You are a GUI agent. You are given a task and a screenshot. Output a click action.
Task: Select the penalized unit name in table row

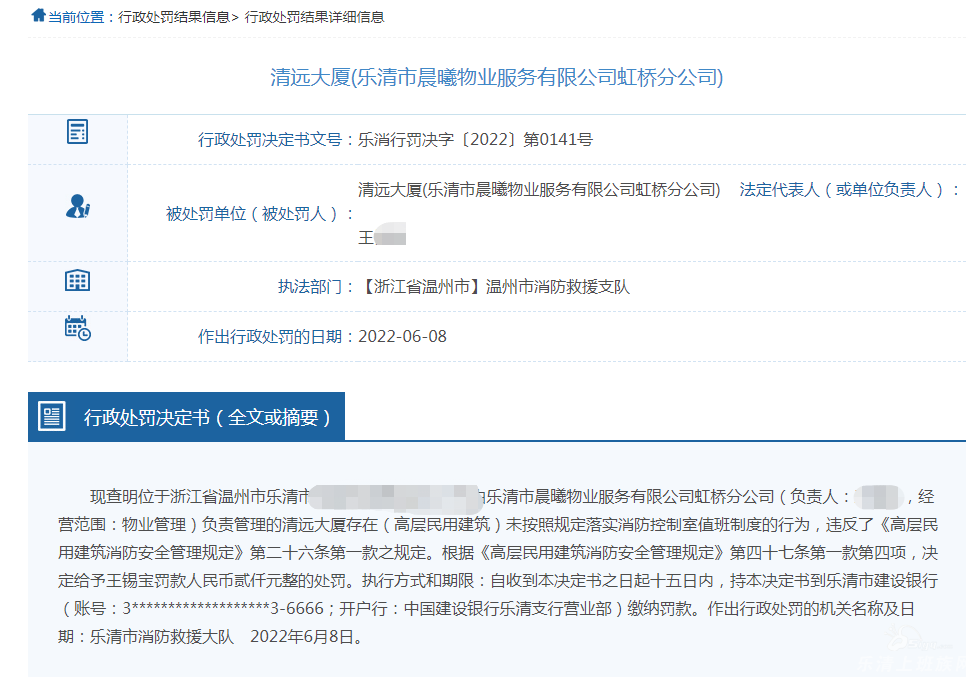[539, 189]
